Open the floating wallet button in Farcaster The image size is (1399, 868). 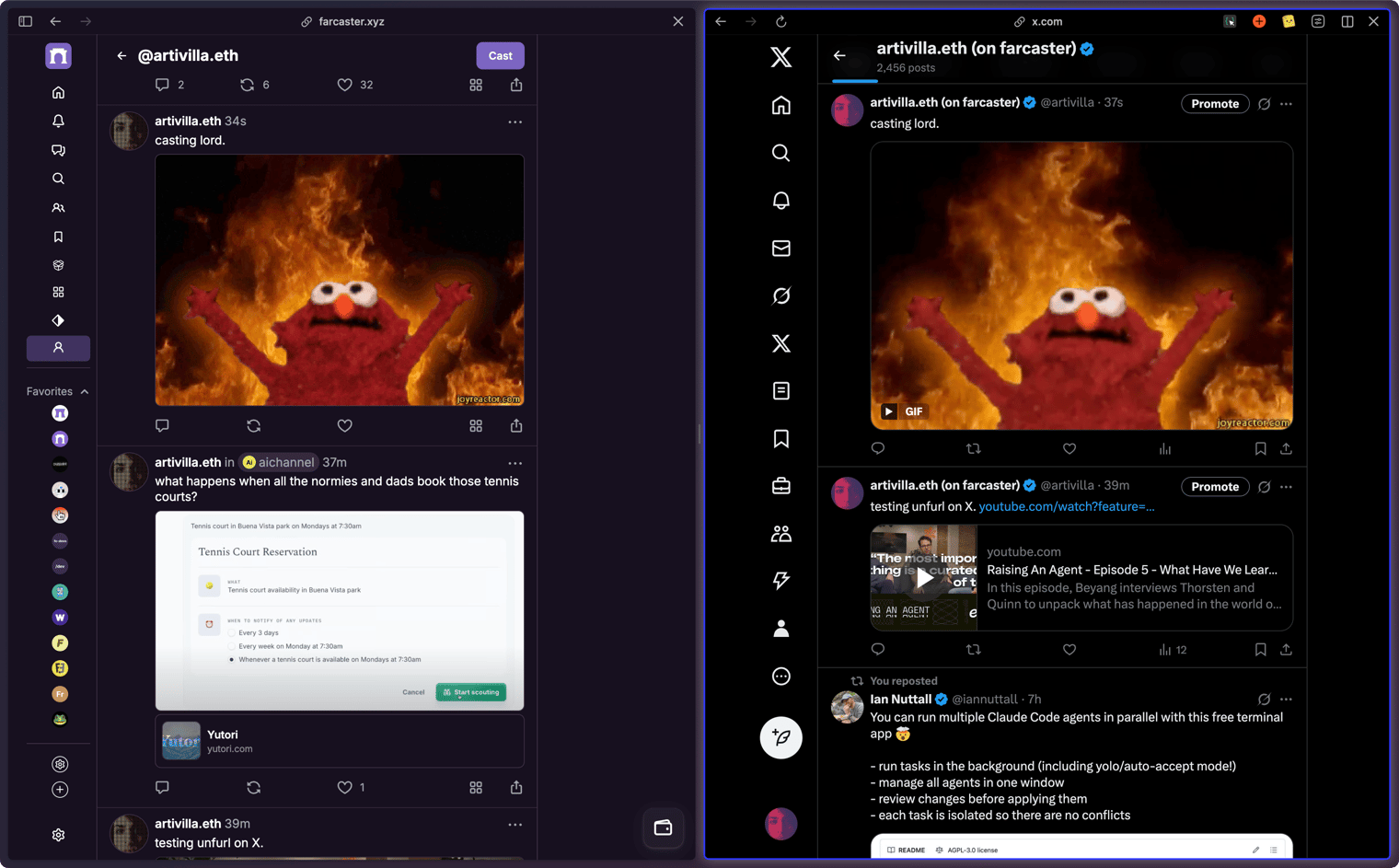click(x=663, y=827)
